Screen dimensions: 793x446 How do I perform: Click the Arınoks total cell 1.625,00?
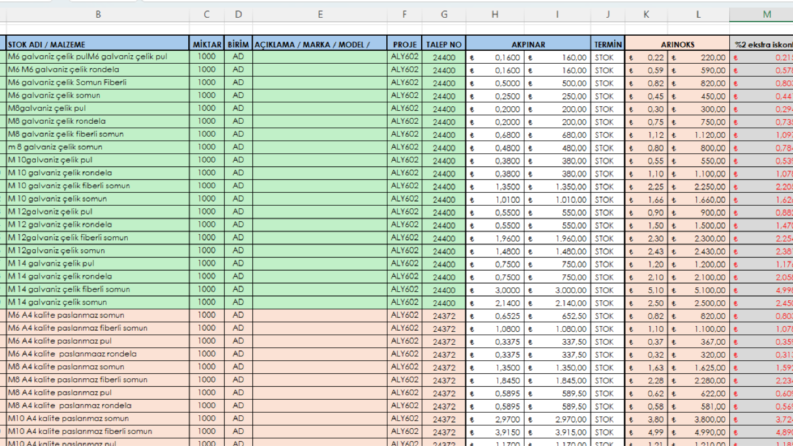point(698,367)
